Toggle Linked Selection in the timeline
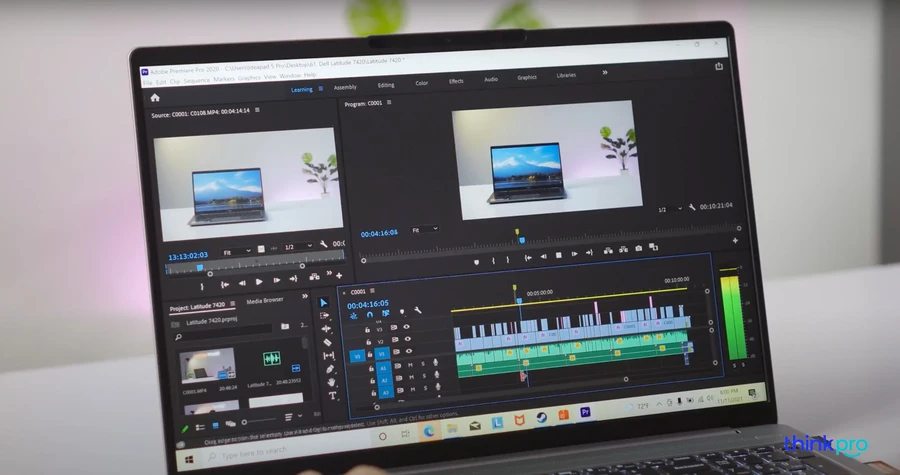 [386, 313]
